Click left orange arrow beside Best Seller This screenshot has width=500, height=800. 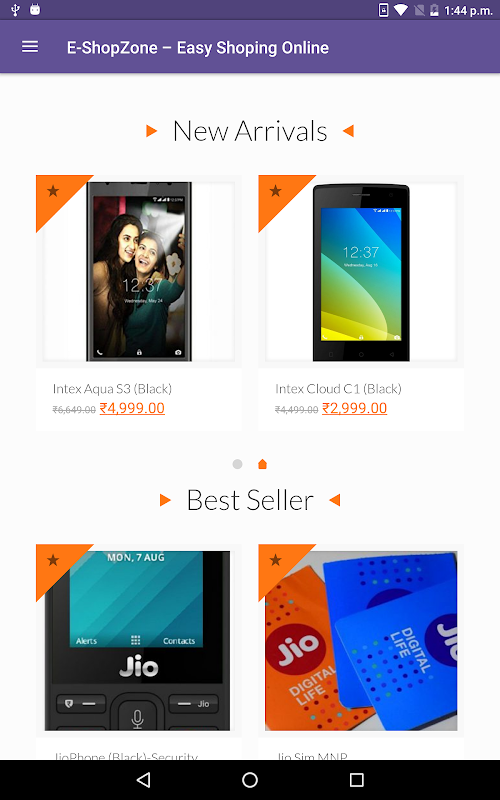(165, 500)
